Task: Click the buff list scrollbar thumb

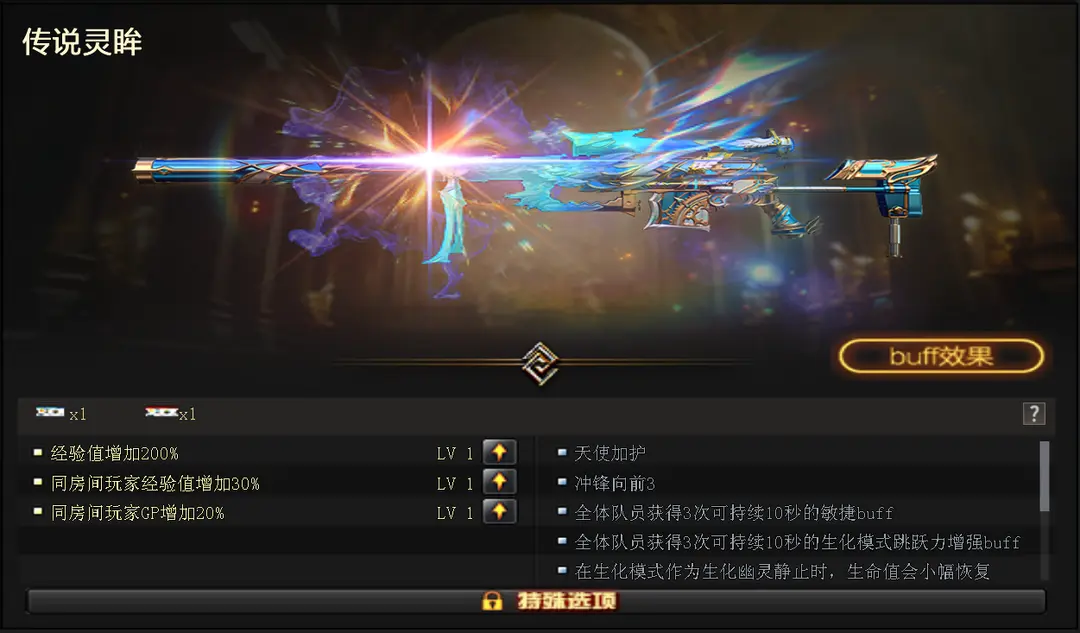Action: tap(1044, 477)
